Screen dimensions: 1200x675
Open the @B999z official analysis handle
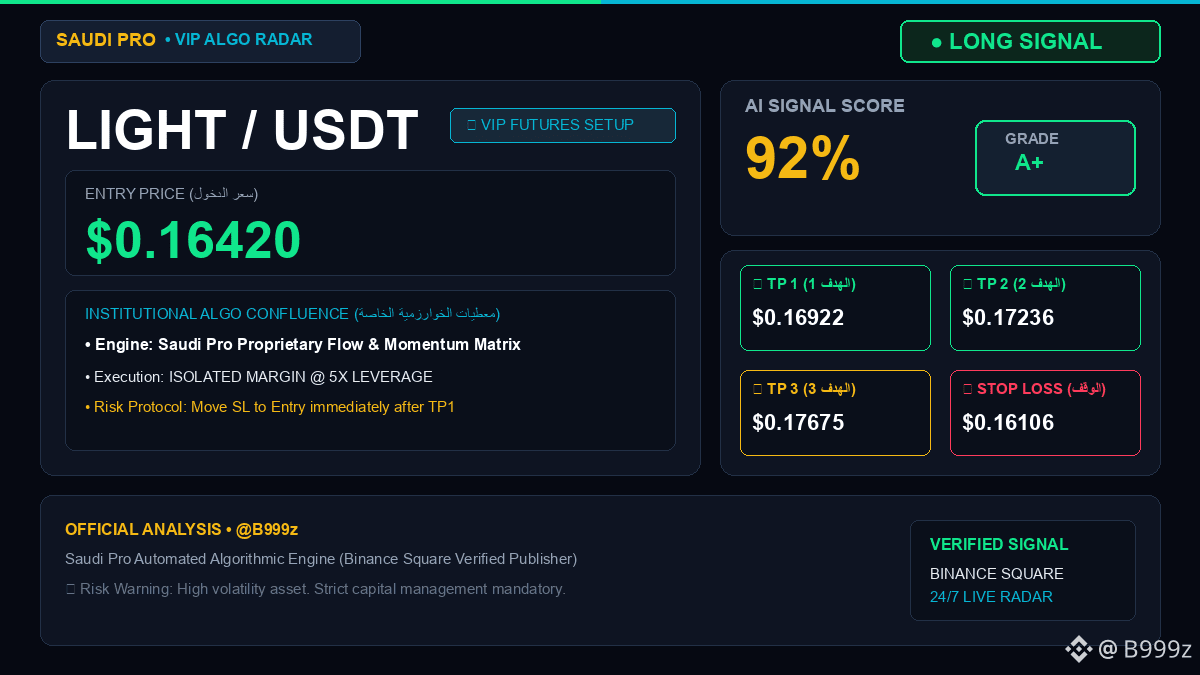267,529
